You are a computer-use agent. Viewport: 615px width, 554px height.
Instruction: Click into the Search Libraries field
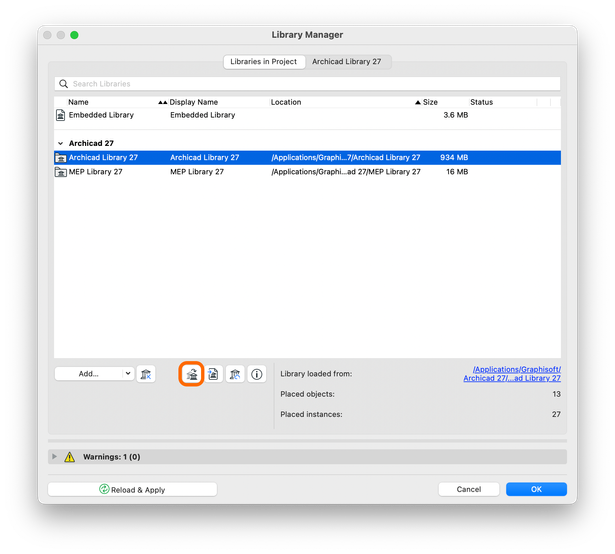click(308, 84)
